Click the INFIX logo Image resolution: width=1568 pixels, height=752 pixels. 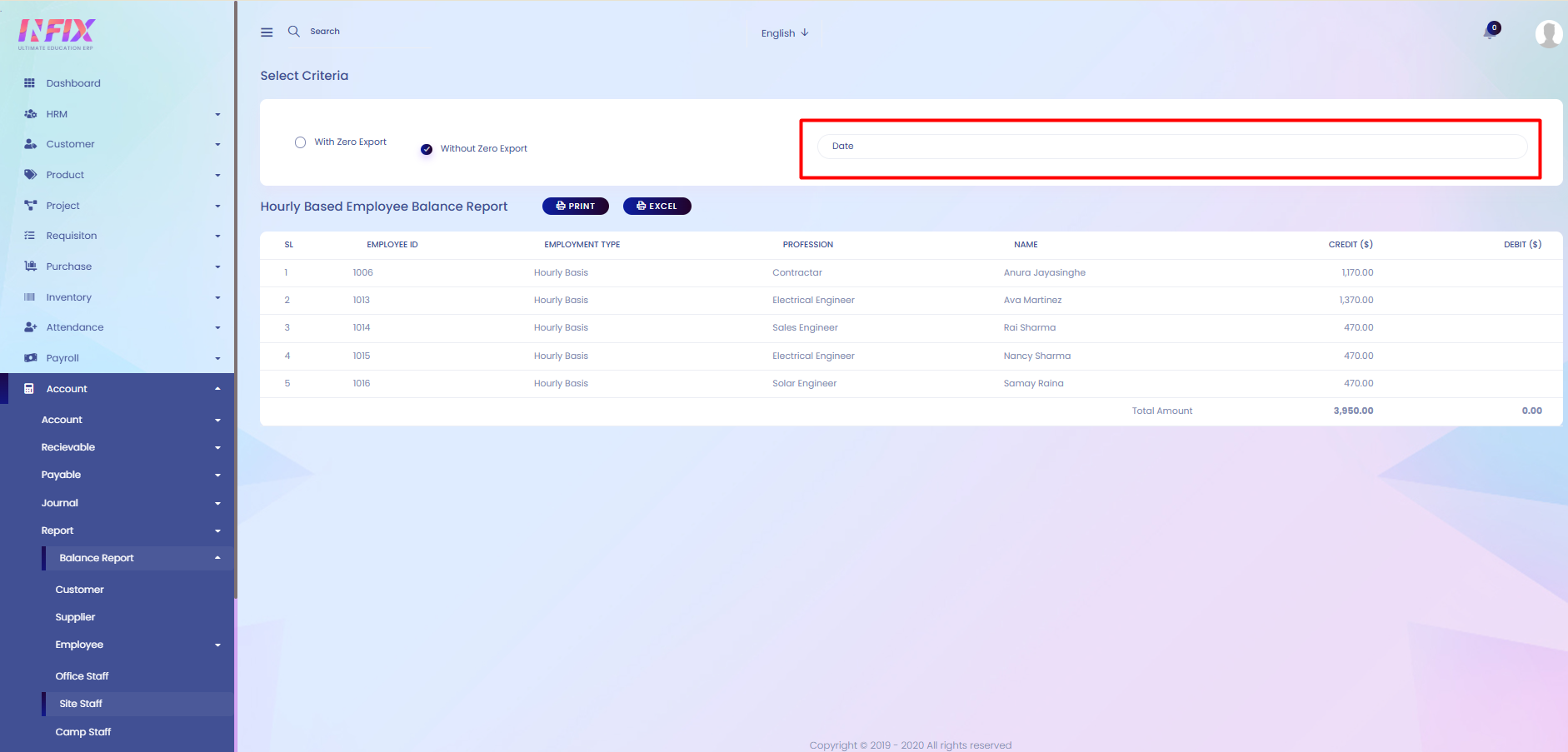click(57, 34)
